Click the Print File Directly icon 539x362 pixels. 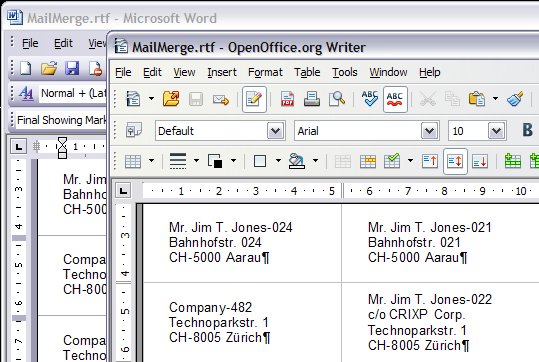coord(312,99)
